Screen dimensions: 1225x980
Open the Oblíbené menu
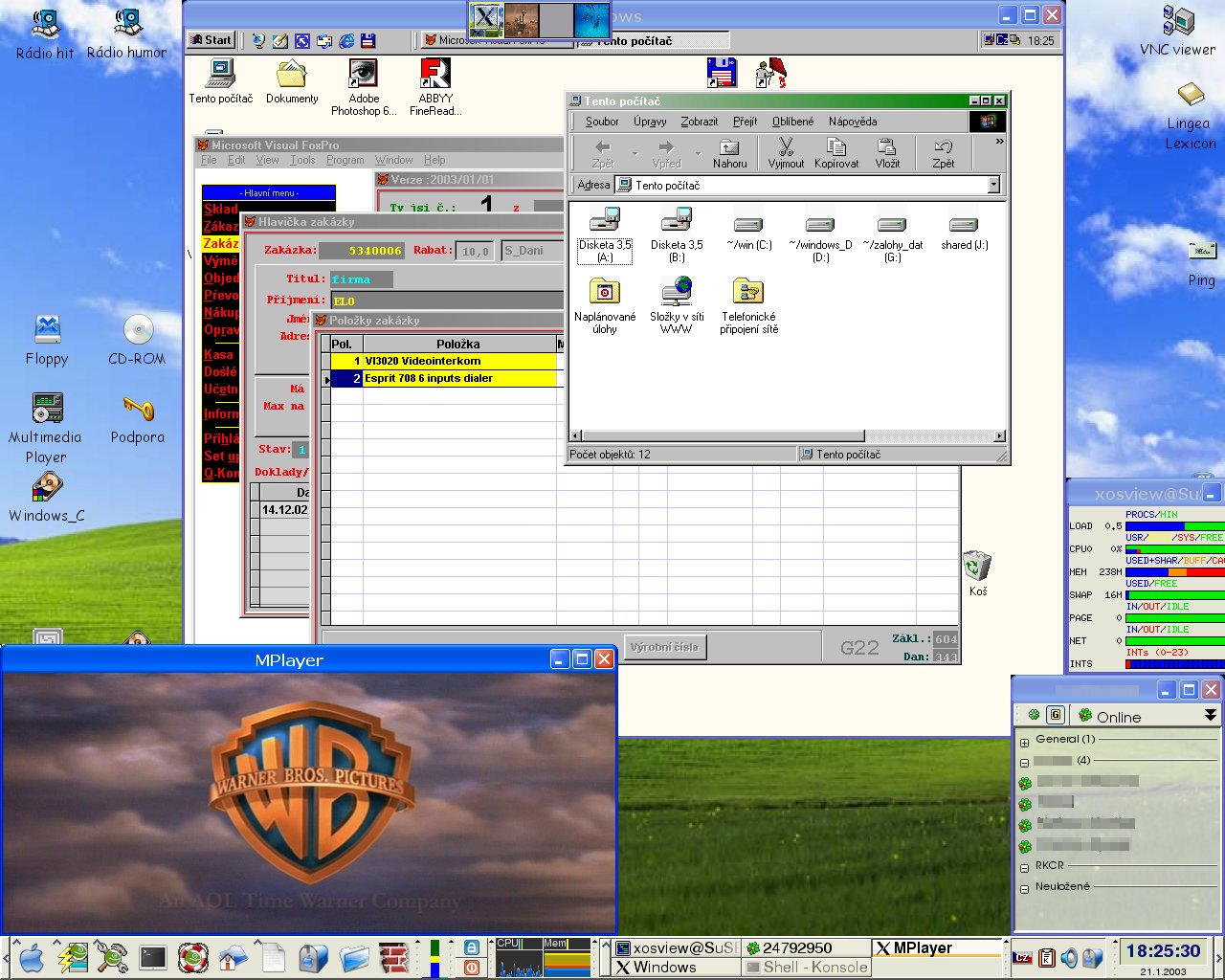[792, 122]
